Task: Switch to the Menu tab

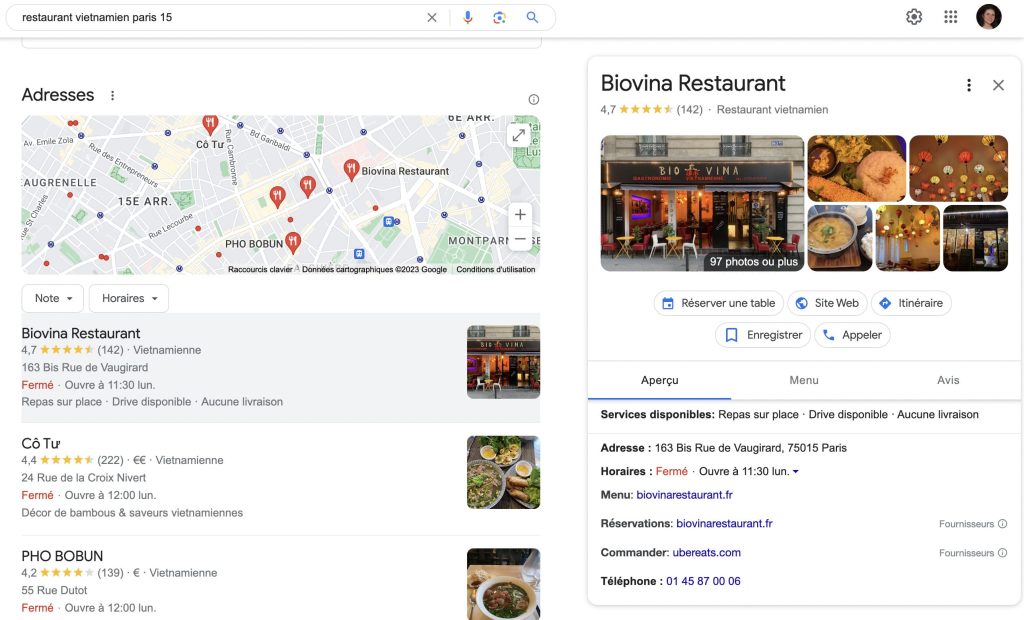Action: click(804, 380)
